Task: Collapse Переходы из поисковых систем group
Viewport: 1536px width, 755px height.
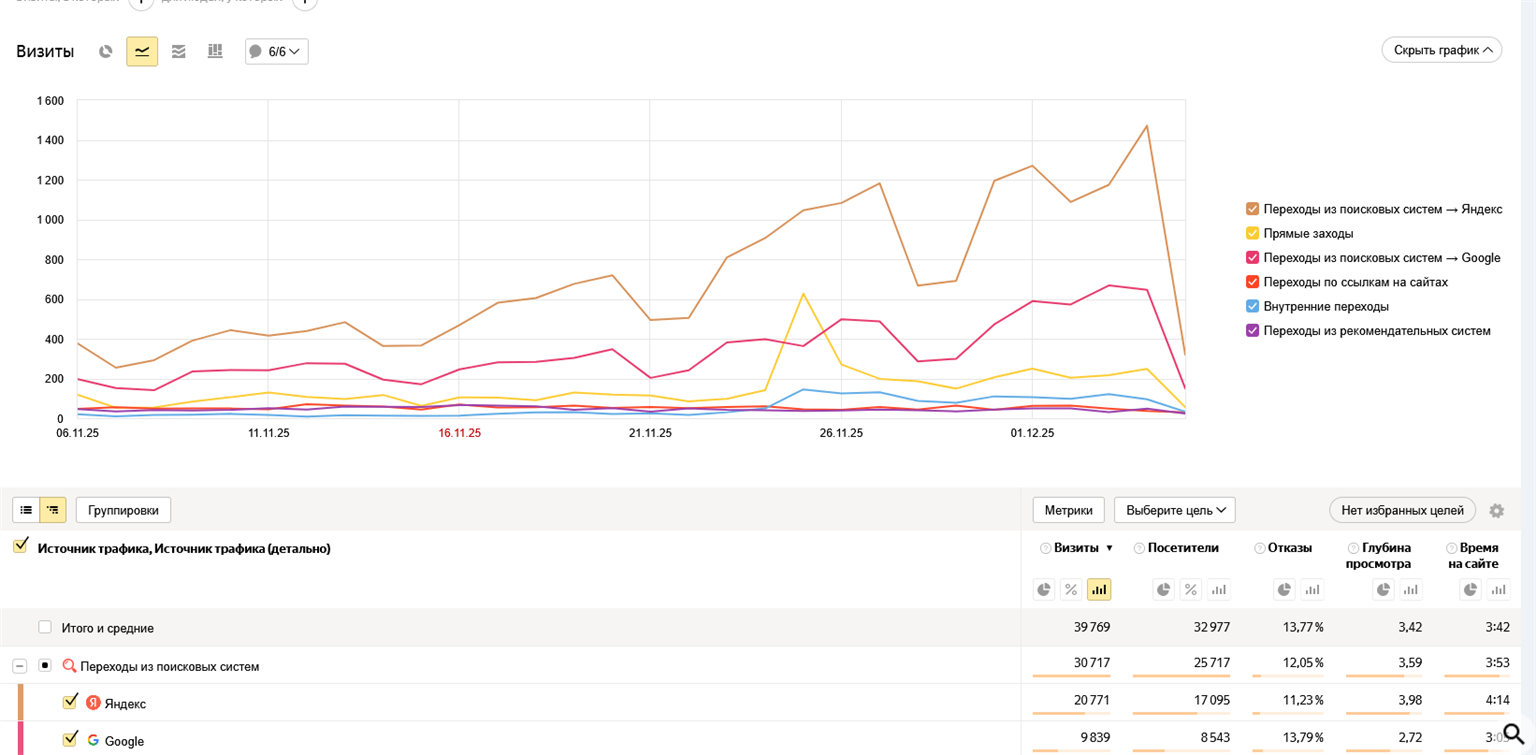Action: point(20,666)
